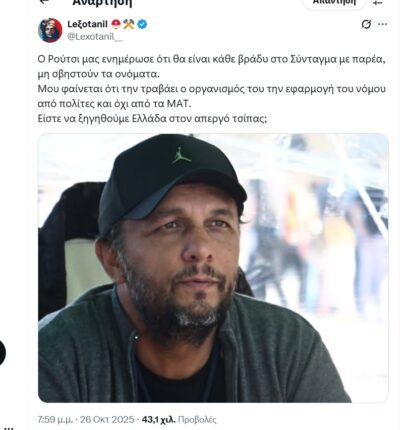Click the red helmet emoji next to name

pyautogui.click(x=116, y=24)
